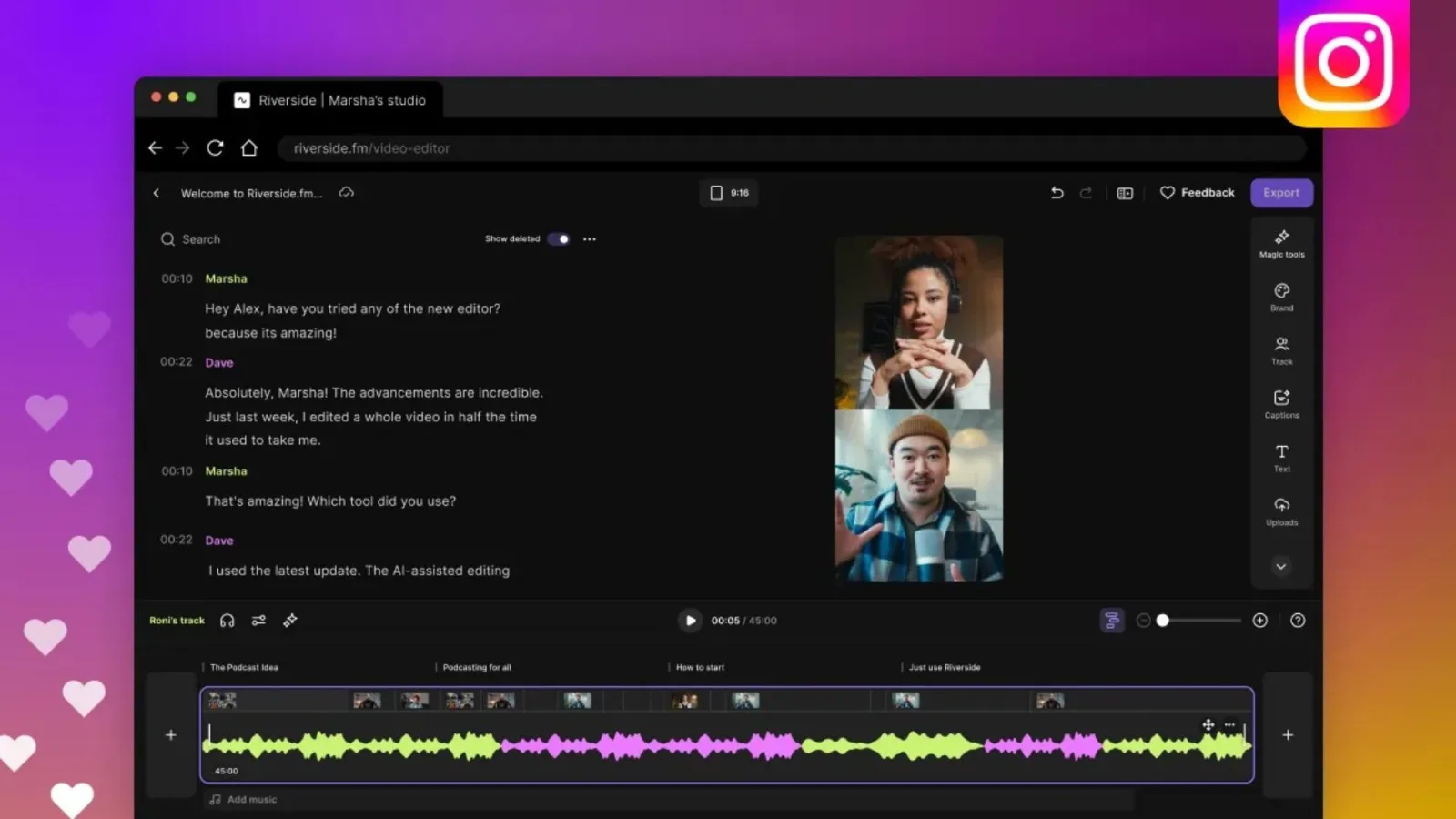The height and width of the screenshot is (819, 1456).
Task: Select Roni's track label
Action: tap(177, 621)
